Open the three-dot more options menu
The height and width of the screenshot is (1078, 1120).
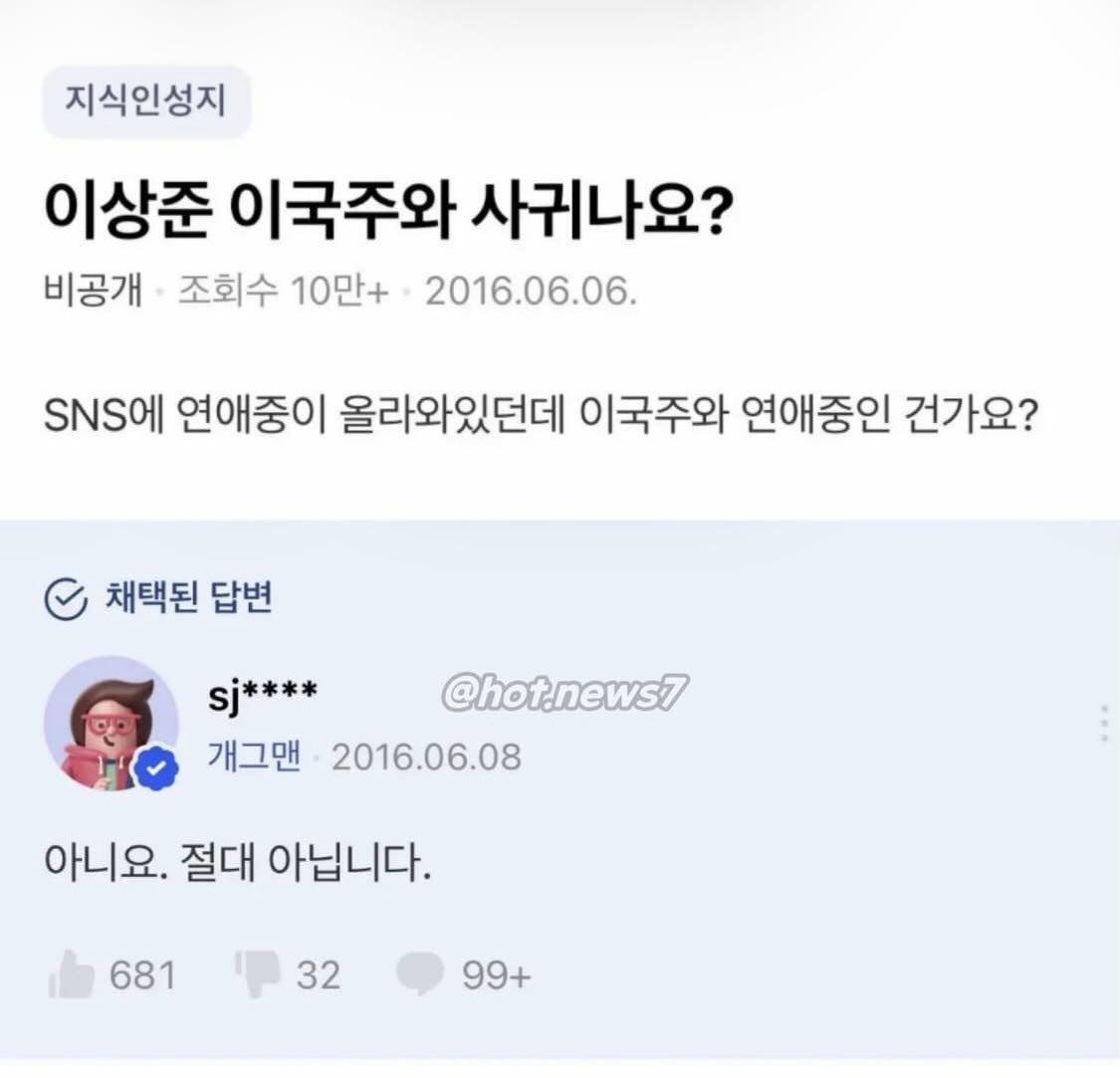pos(1104,723)
